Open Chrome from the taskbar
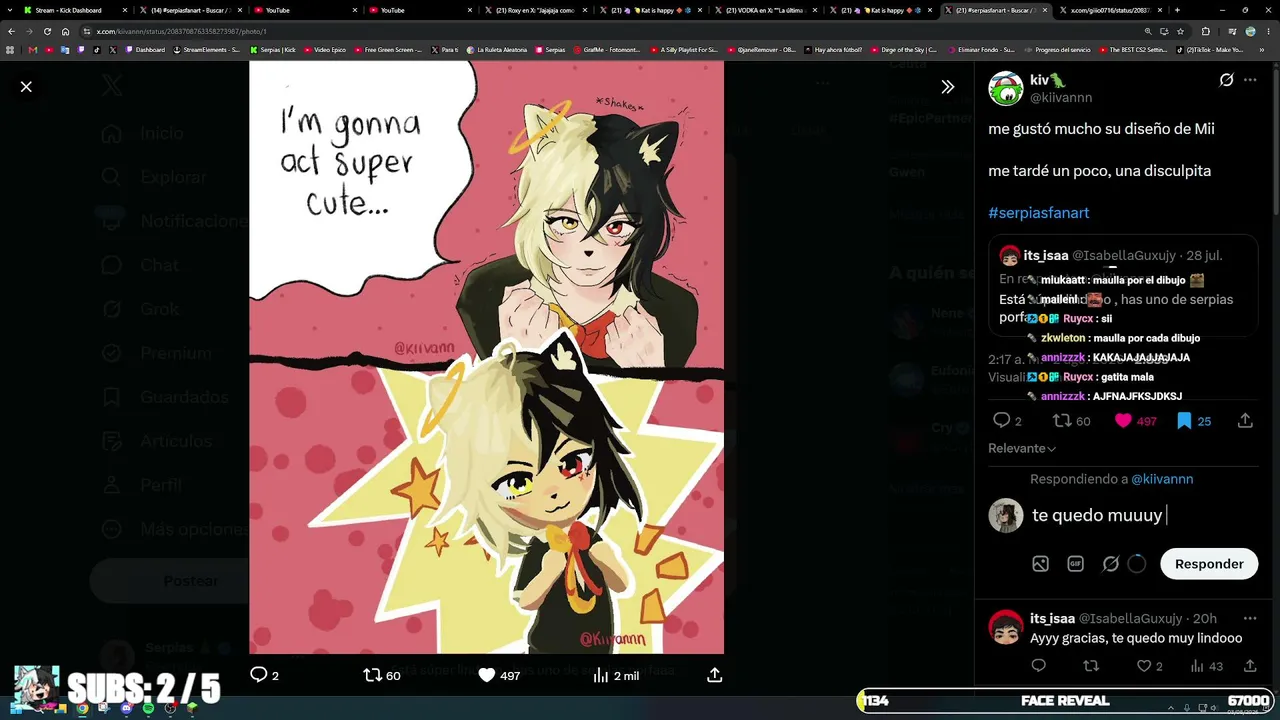Screen dimensions: 1280x720 click(82, 709)
